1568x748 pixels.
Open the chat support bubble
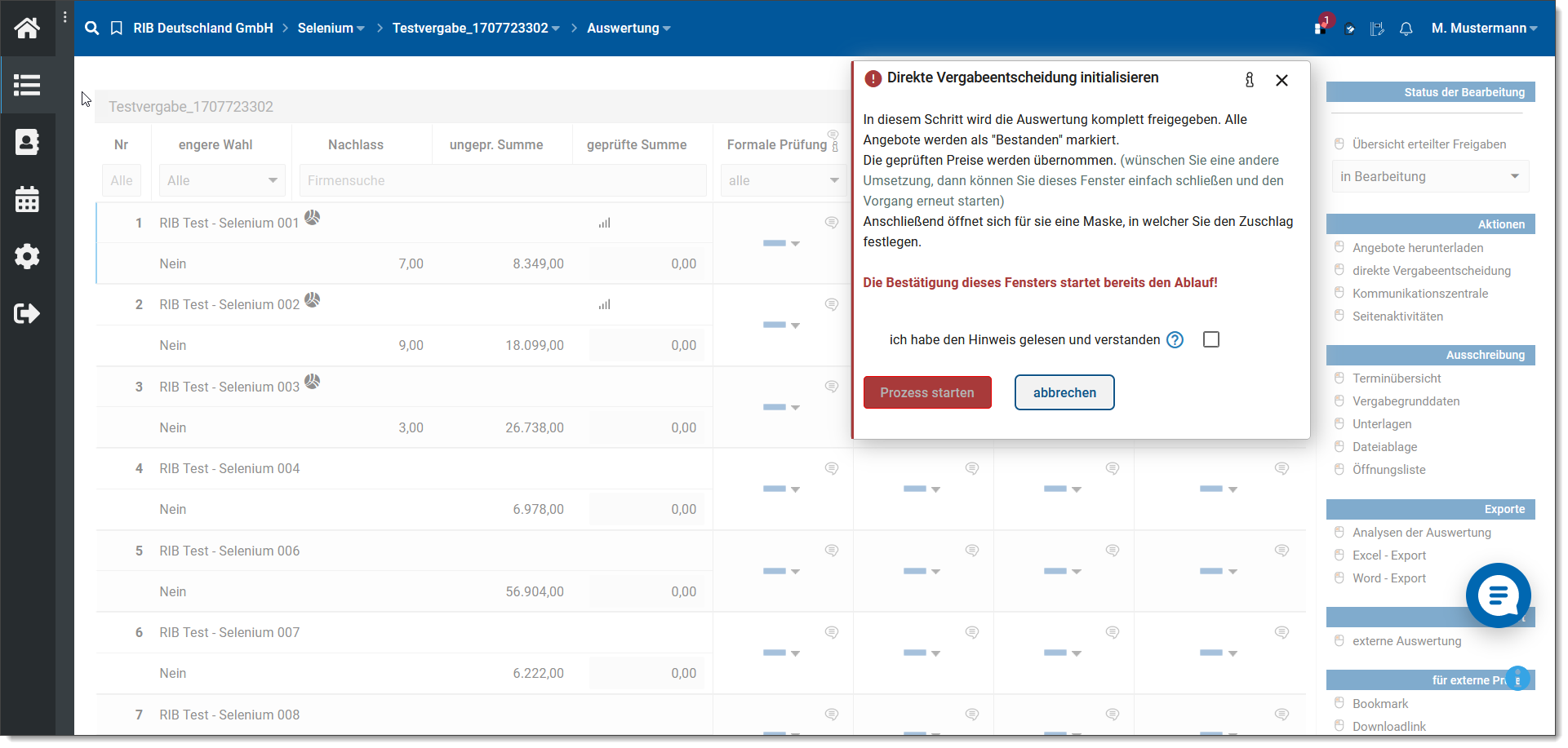click(1498, 595)
